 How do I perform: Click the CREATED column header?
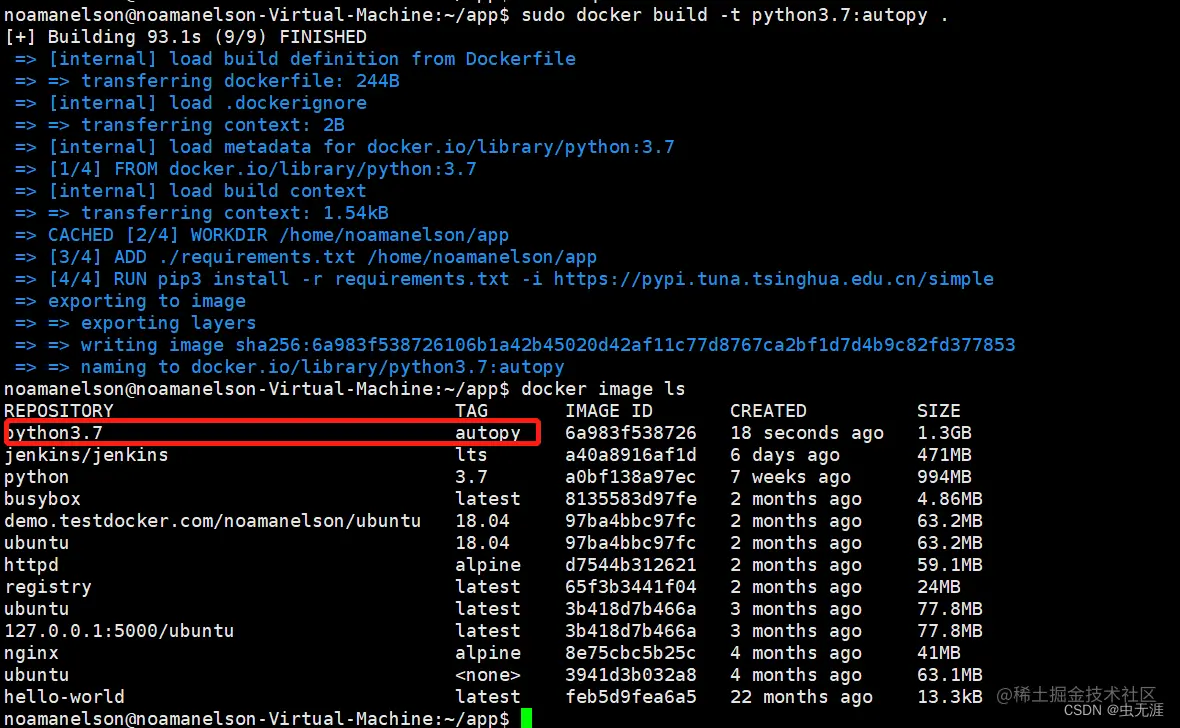coord(768,411)
